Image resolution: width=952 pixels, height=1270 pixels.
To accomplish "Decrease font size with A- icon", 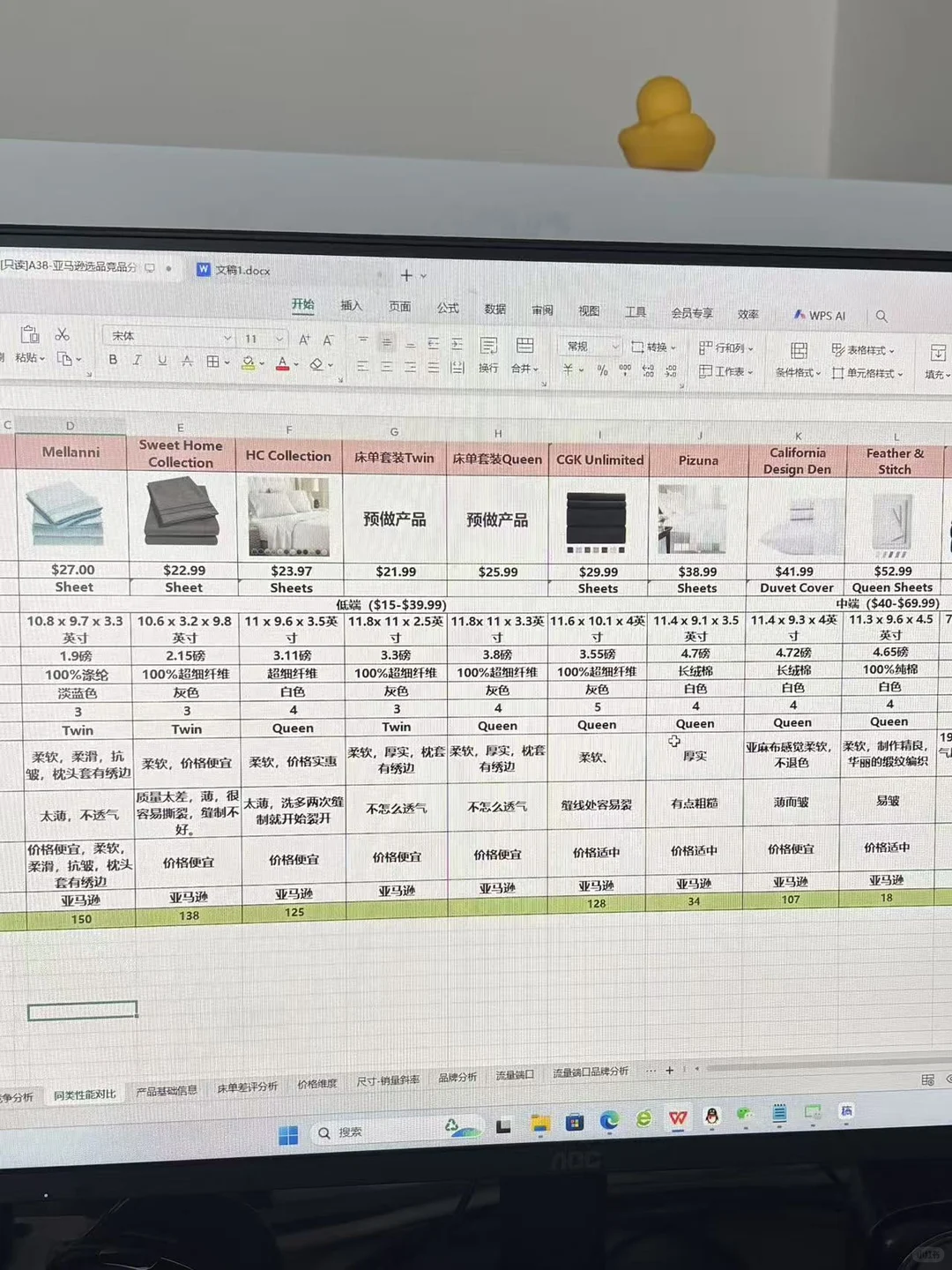I will [328, 340].
